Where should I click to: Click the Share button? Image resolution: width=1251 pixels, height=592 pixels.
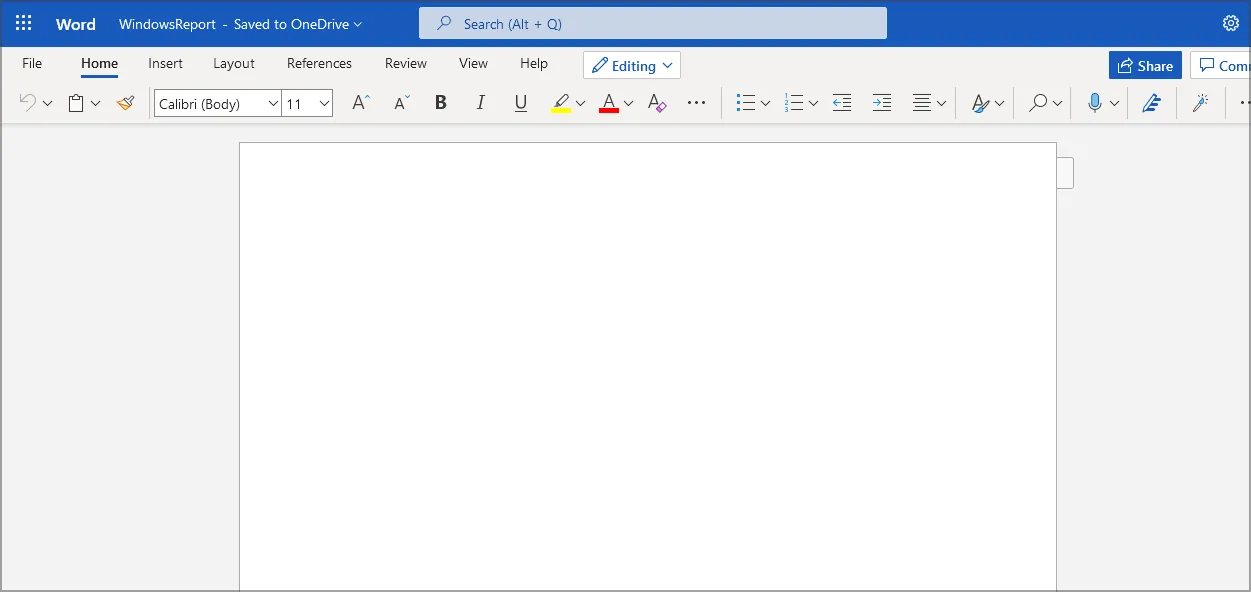click(x=1145, y=66)
